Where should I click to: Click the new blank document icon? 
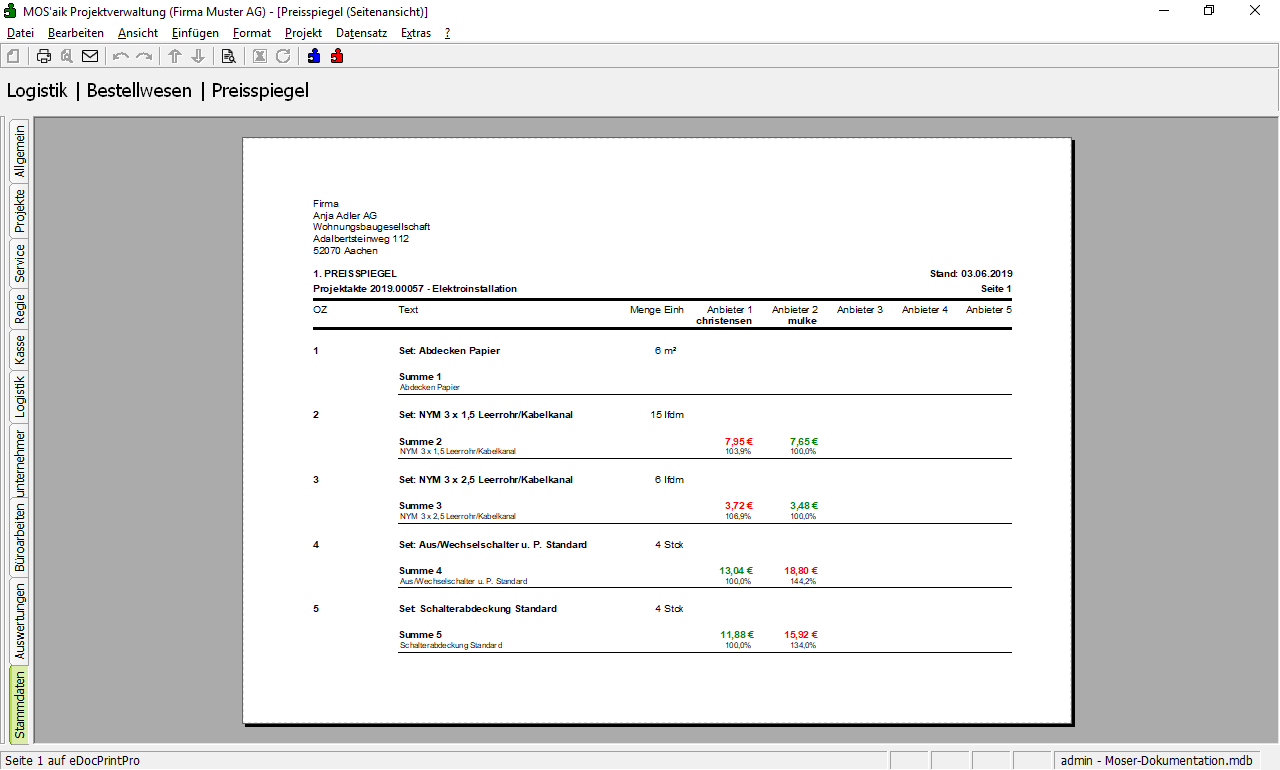click(x=13, y=56)
